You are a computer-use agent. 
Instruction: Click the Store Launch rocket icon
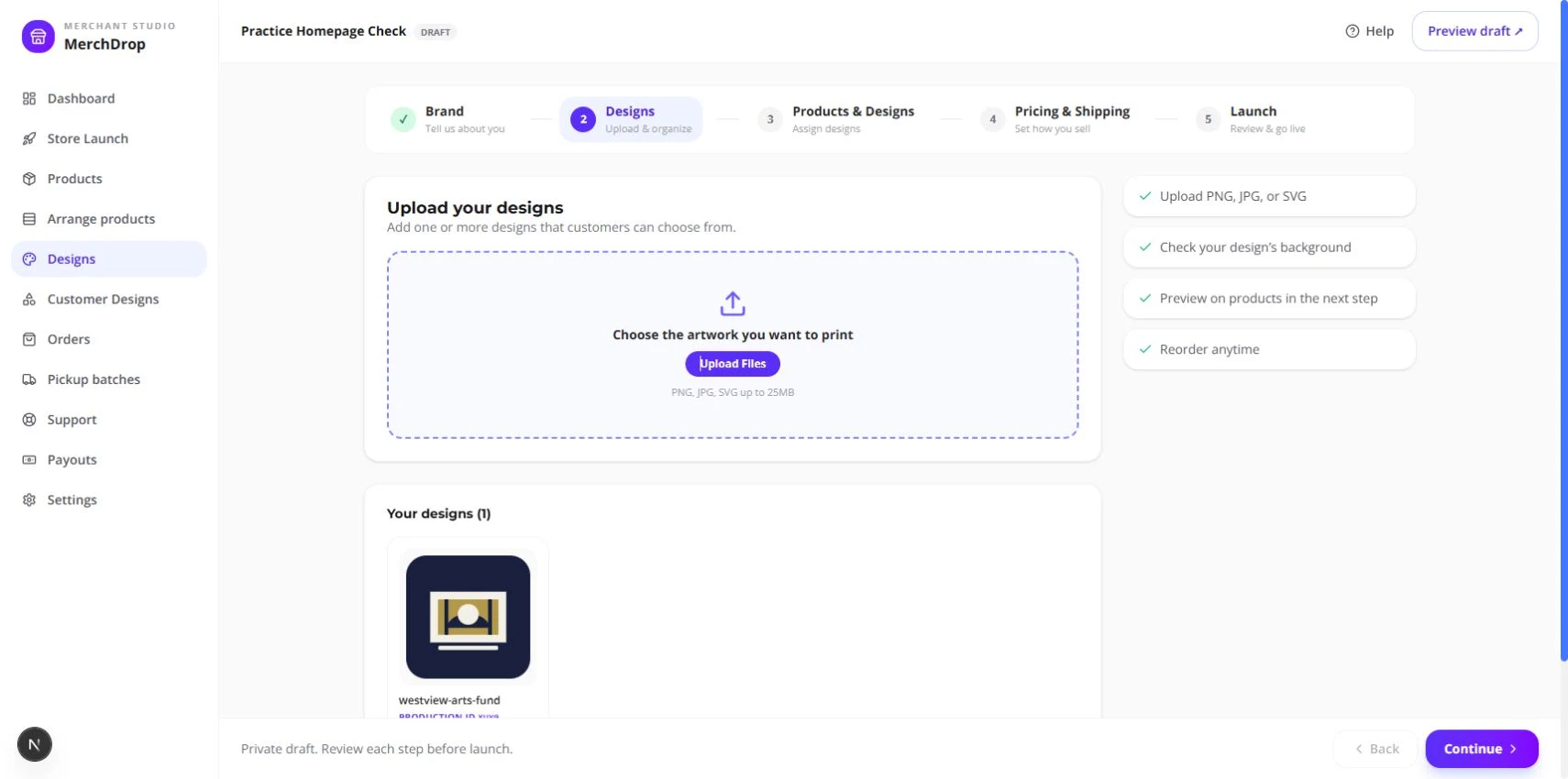point(29,138)
